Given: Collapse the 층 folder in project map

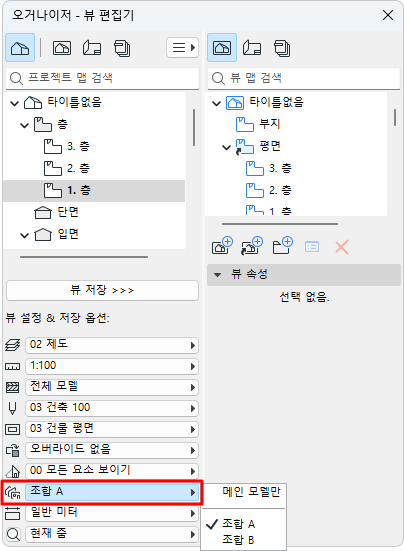Looking at the screenshot, I should point(24,125).
